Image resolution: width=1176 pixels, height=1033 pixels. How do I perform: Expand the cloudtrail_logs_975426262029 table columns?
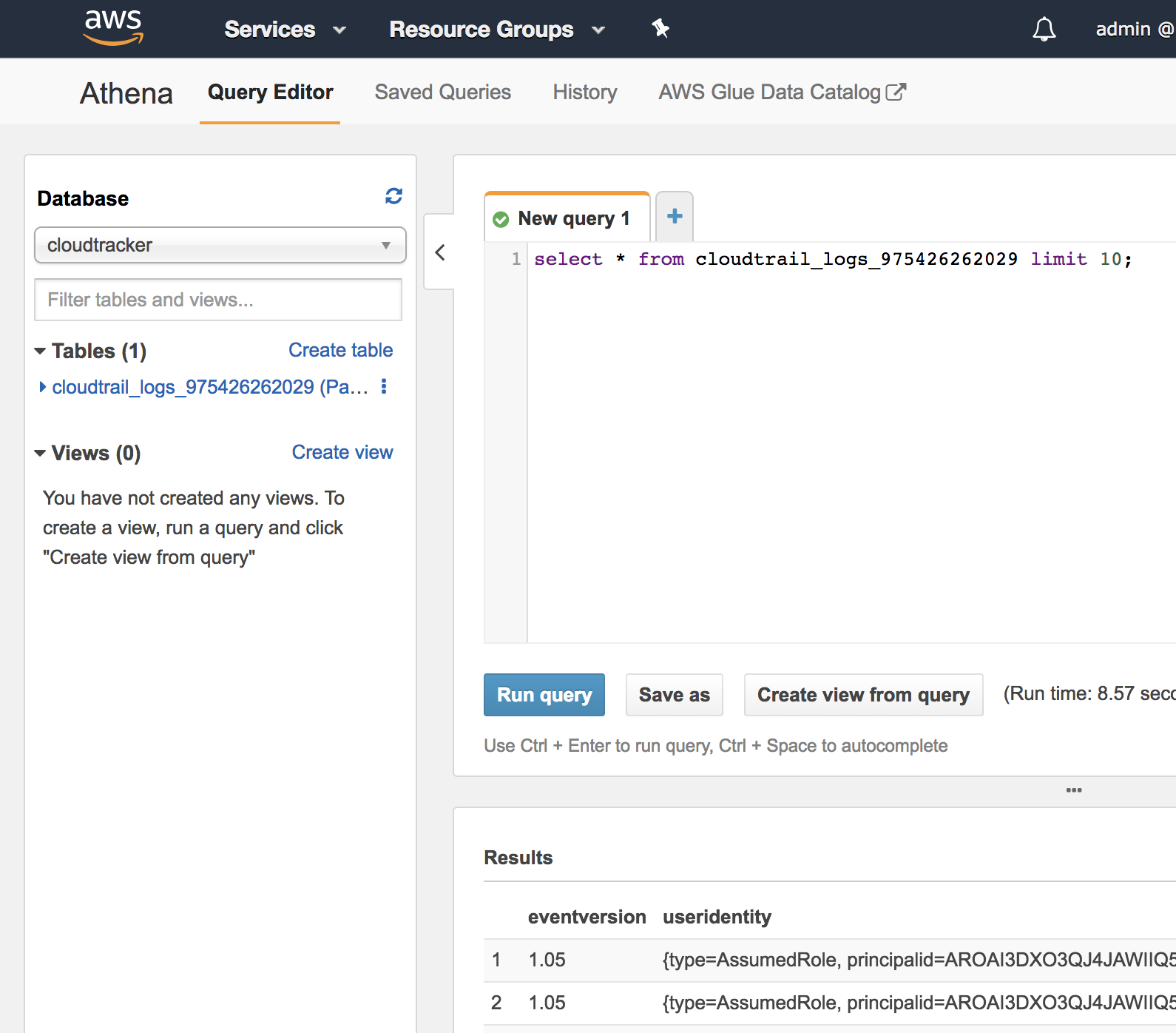[x=43, y=386]
